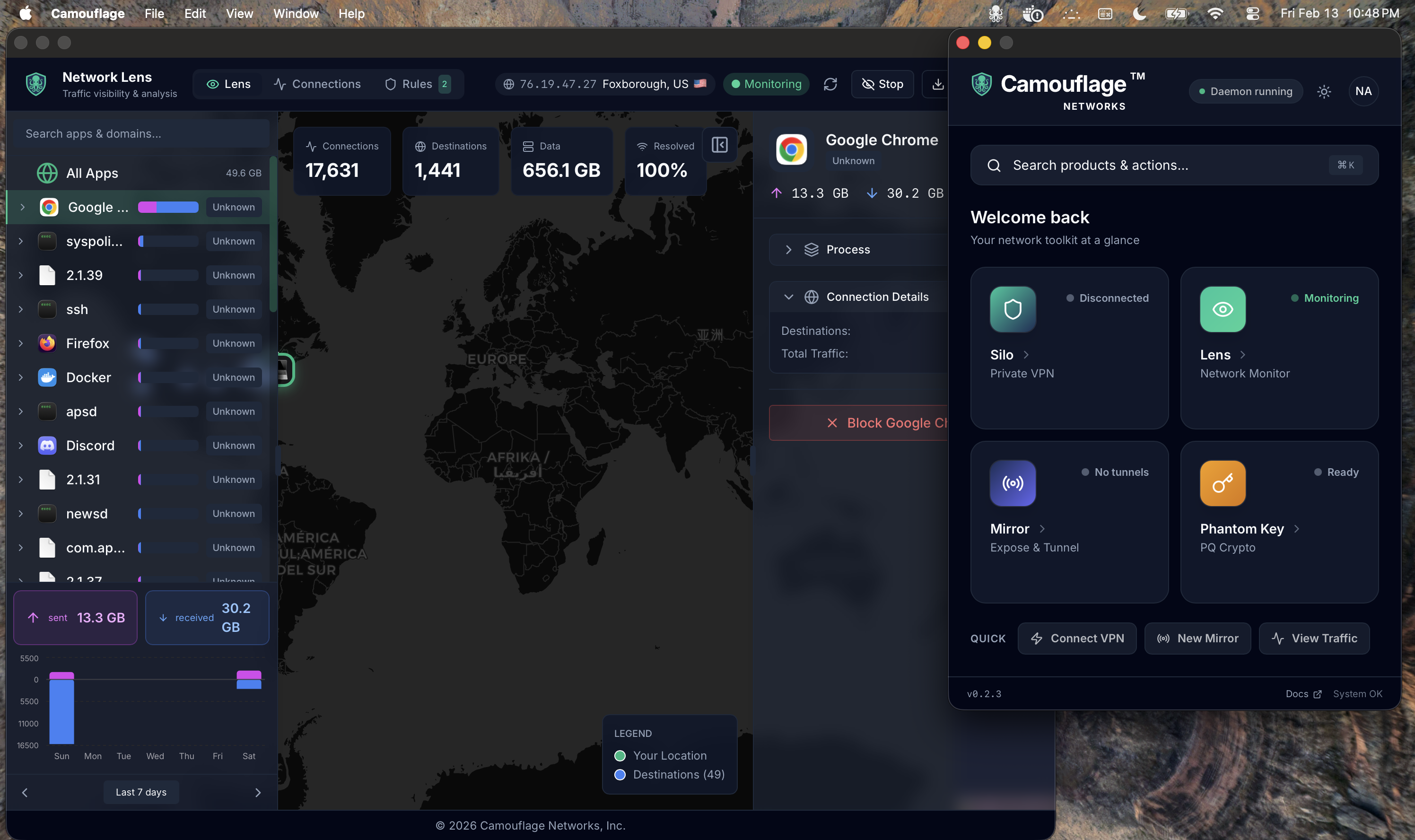Click the Saturday bar in the traffic chart
Screen dimensions: 1415x840
[x=249, y=680]
